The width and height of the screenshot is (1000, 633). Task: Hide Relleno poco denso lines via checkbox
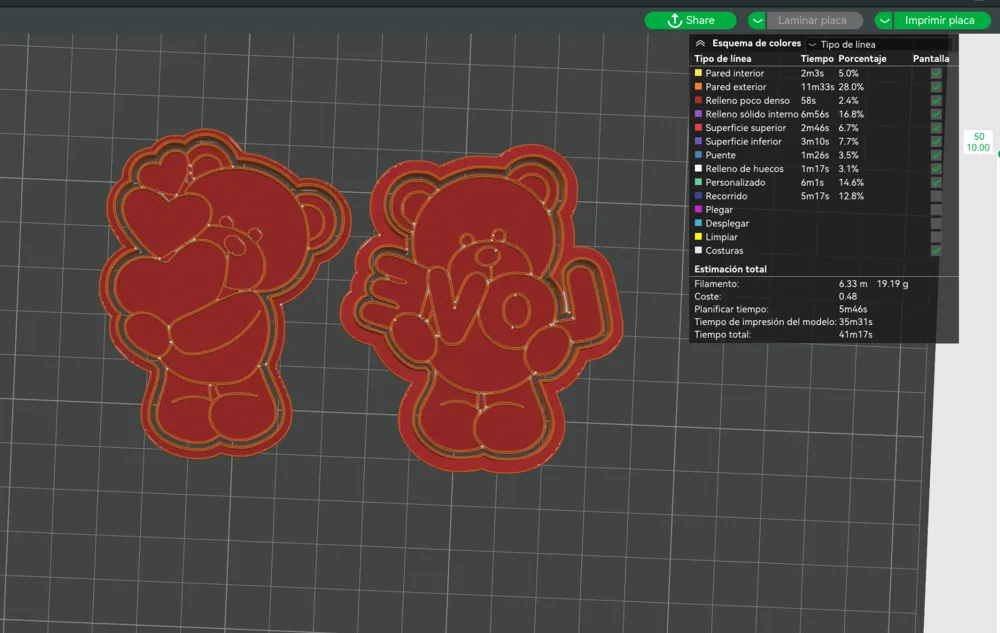pos(936,101)
